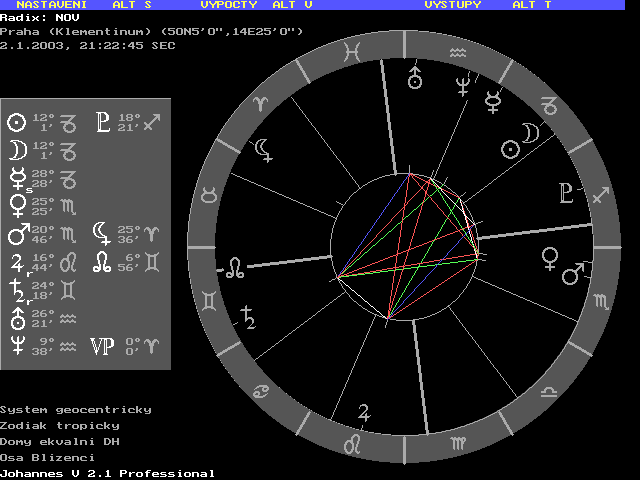This screenshot has width=640, height=480.
Task: Open the VYPOCTY calculations menu
Action: point(229,5)
